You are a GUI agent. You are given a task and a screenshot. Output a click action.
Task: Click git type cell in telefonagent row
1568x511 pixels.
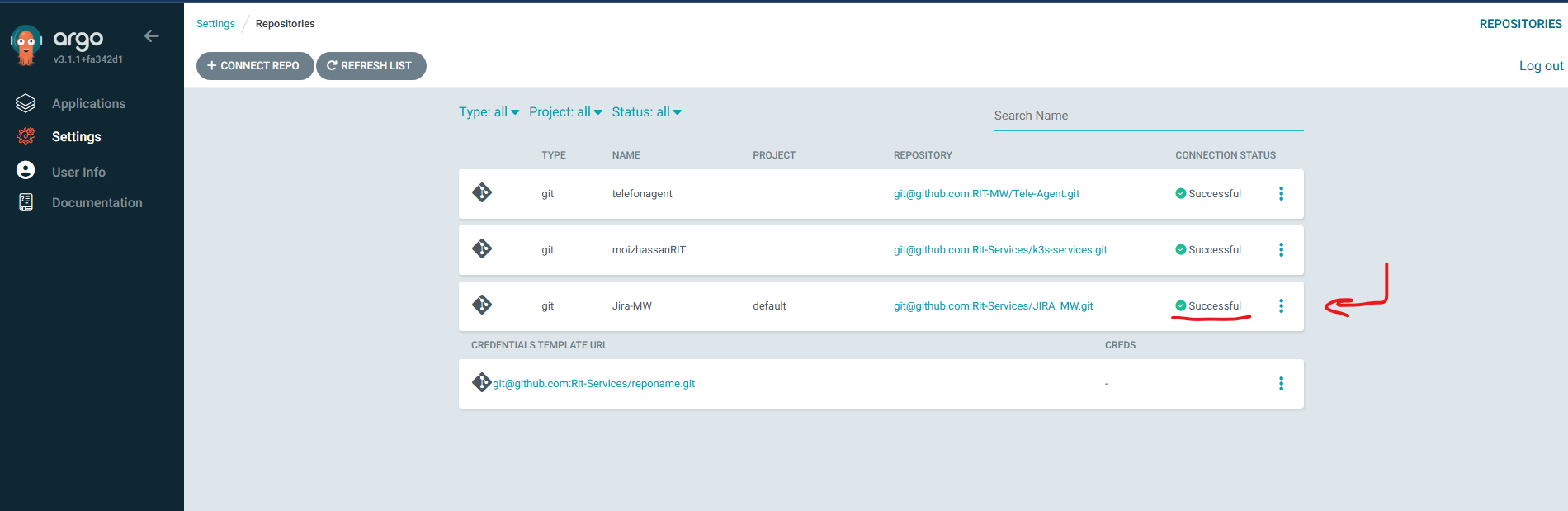[x=547, y=193]
